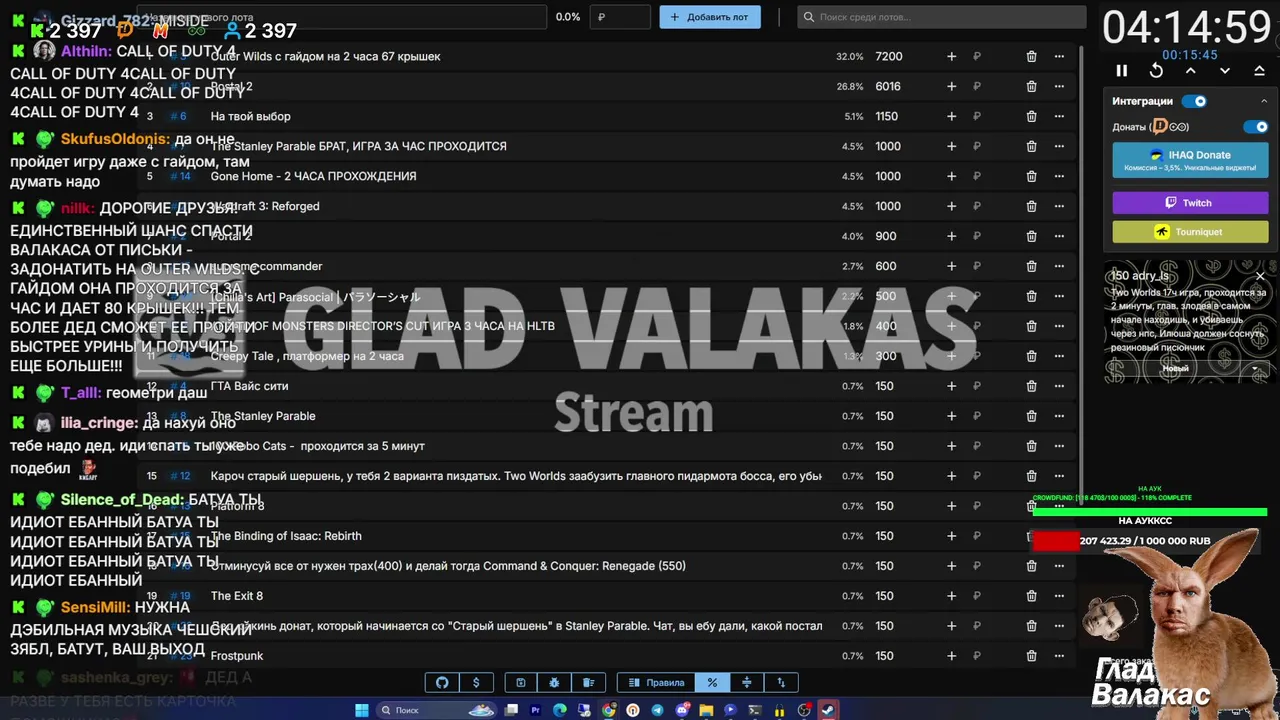1280x720 pixels.
Task: Click the dollar sign toolbar icon
Action: click(x=476, y=683)
